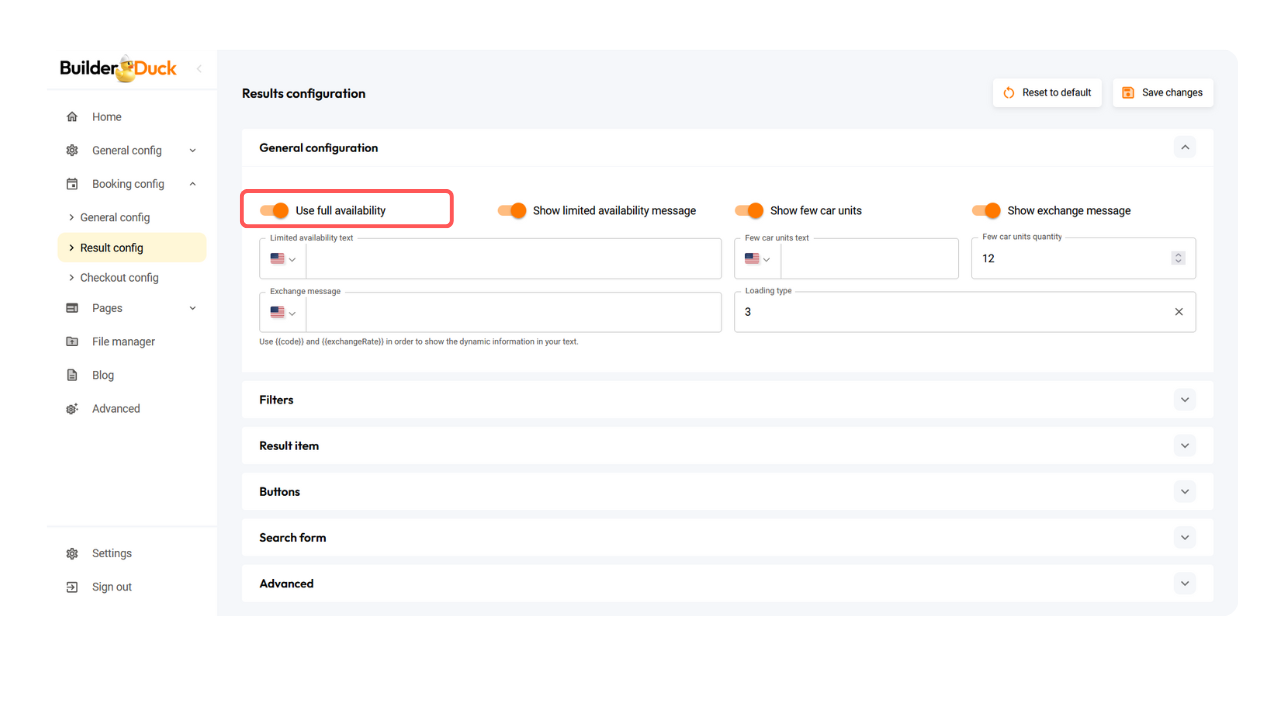The height and width of the screenshot is (720, 1280).
Task: Click the Settings gear icon
Action: point(72,554)
